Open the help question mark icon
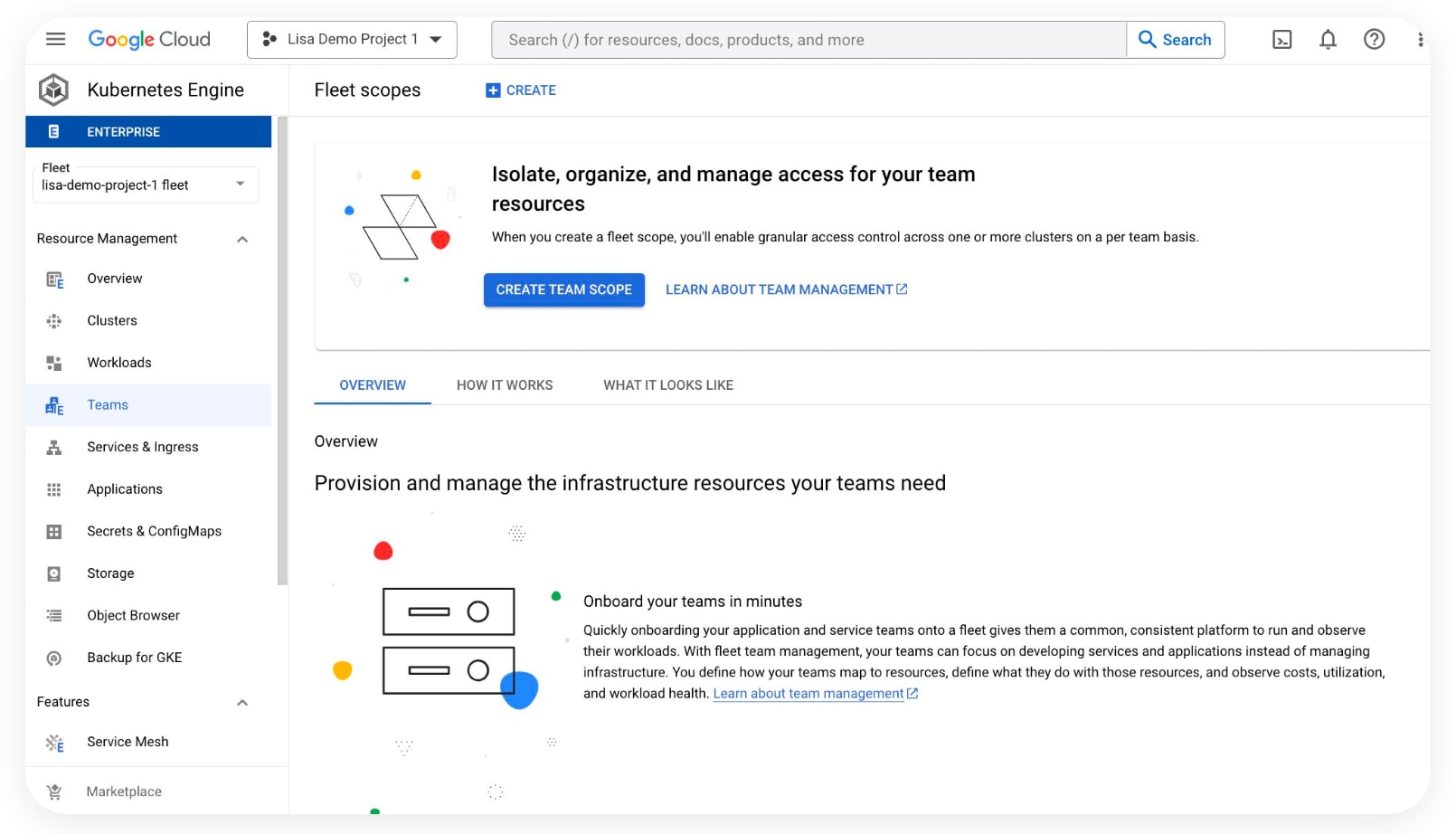The width and height of the screenshot is (1456, 834). point(1374,40)
